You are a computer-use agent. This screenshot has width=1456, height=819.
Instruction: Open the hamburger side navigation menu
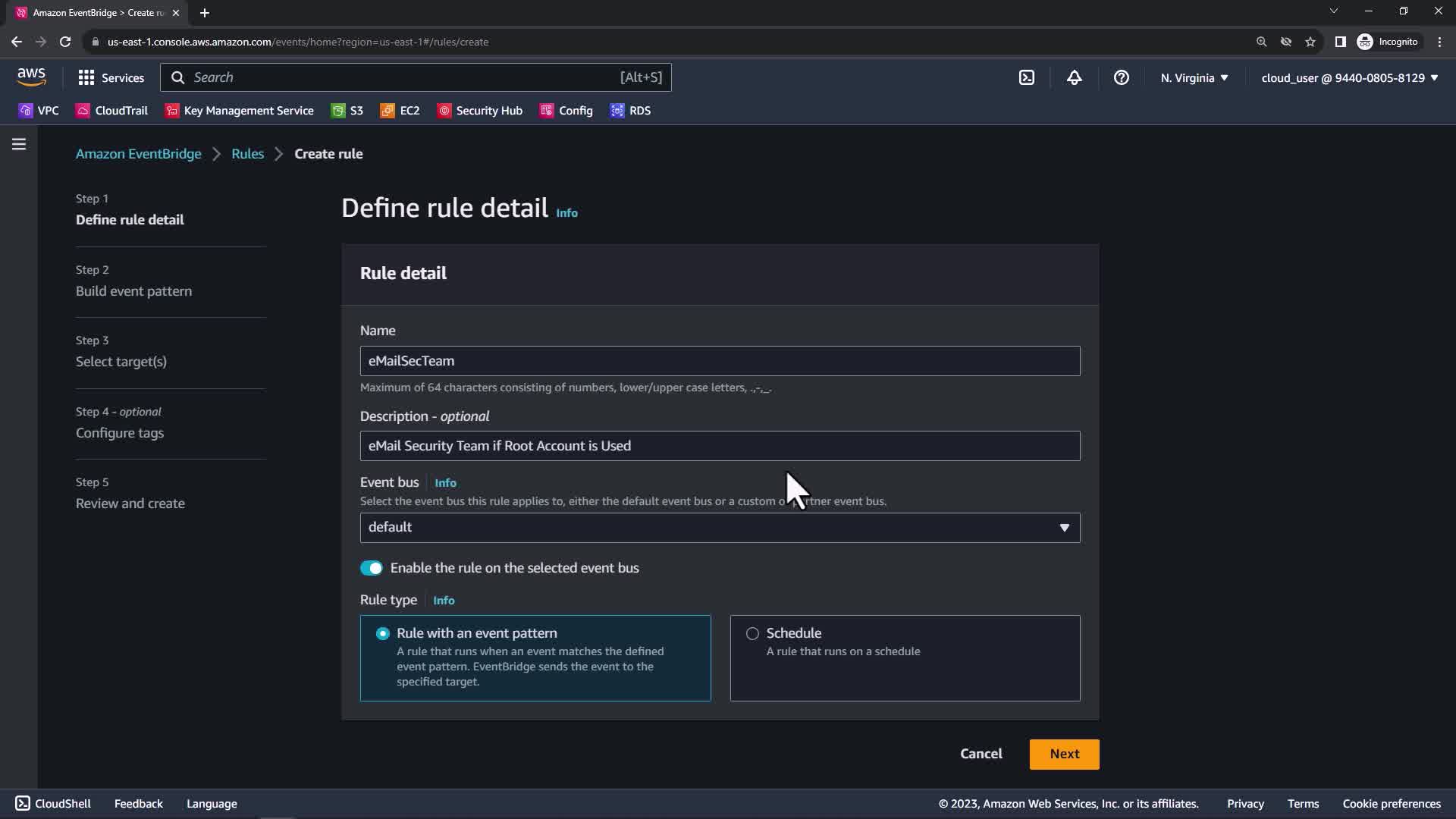tap(19, 144)
